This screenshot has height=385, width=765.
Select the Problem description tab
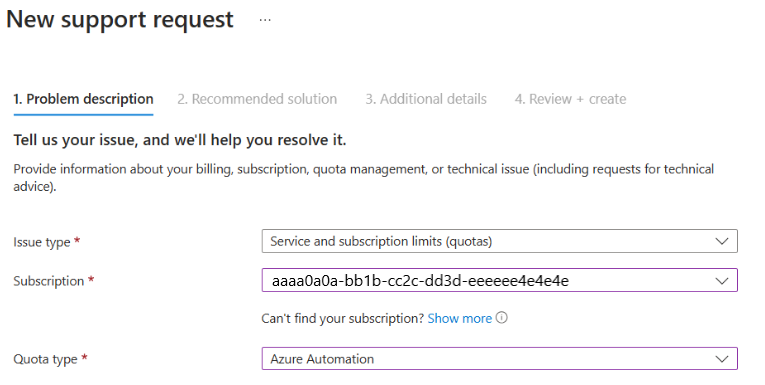pyautogui.click(x=83, y=99)
